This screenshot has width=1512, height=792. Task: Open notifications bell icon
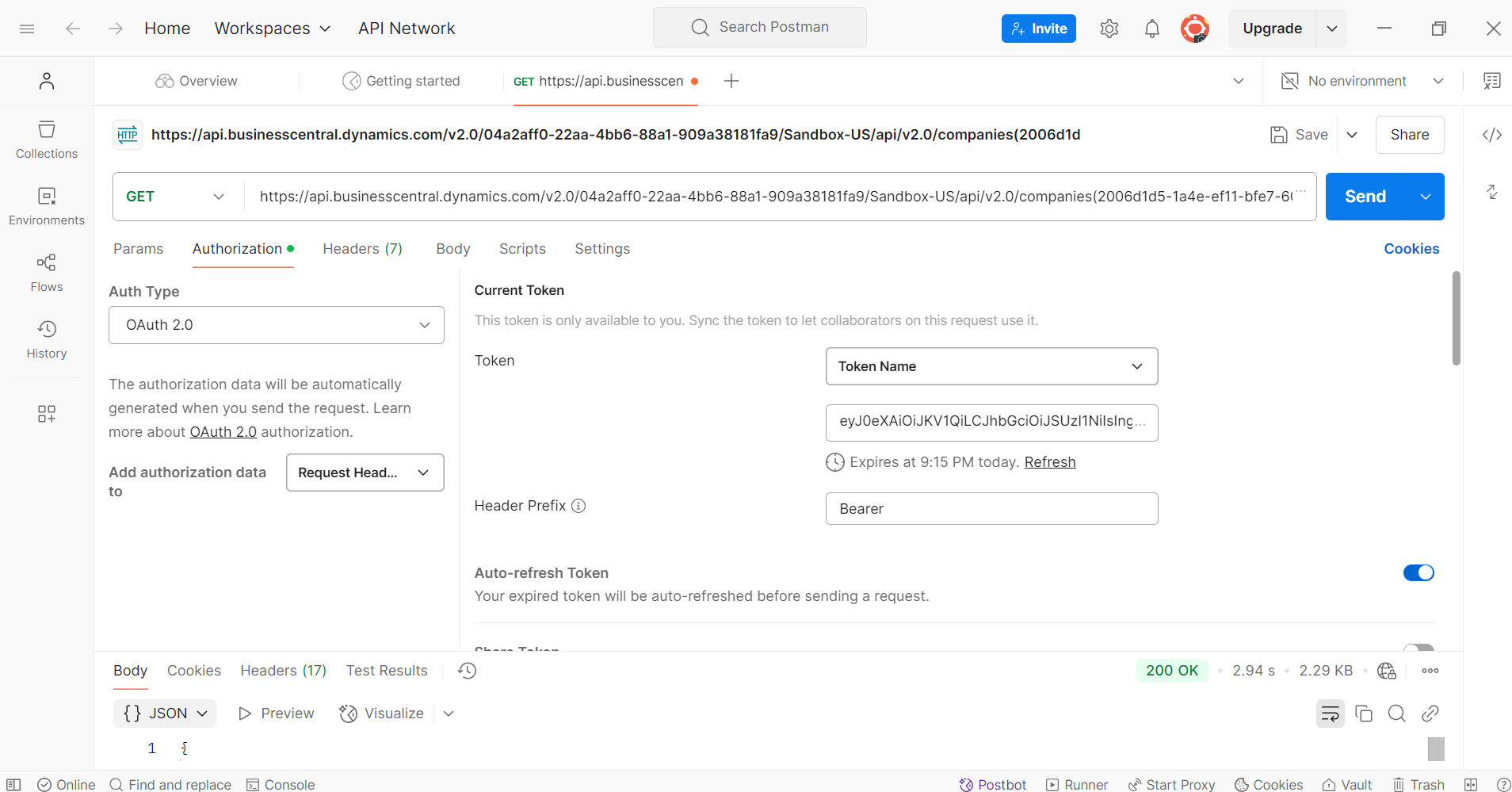pyautogui.click(x=1152, y=29)
